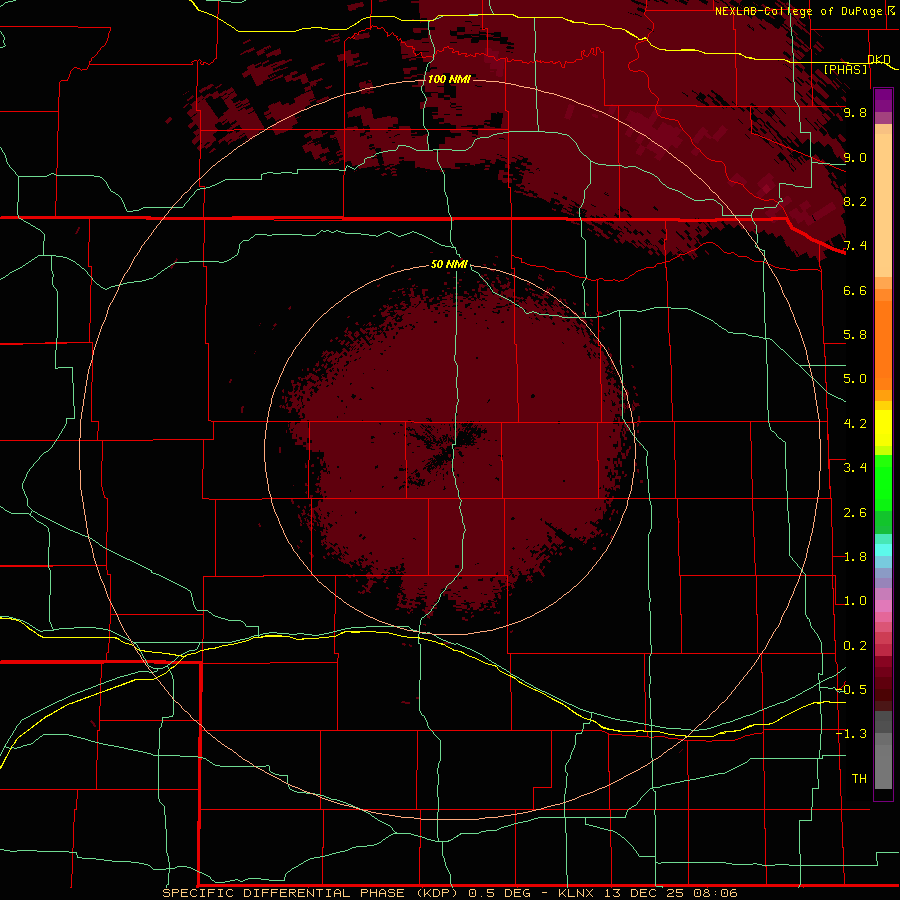900x900 pixels.
Task: Click the 0.2 value on color scale
Action: click(855, 646)
